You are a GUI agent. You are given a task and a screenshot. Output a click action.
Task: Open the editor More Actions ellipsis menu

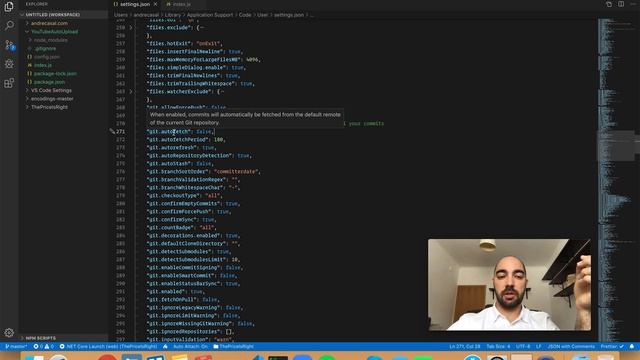tap(633, 4)
